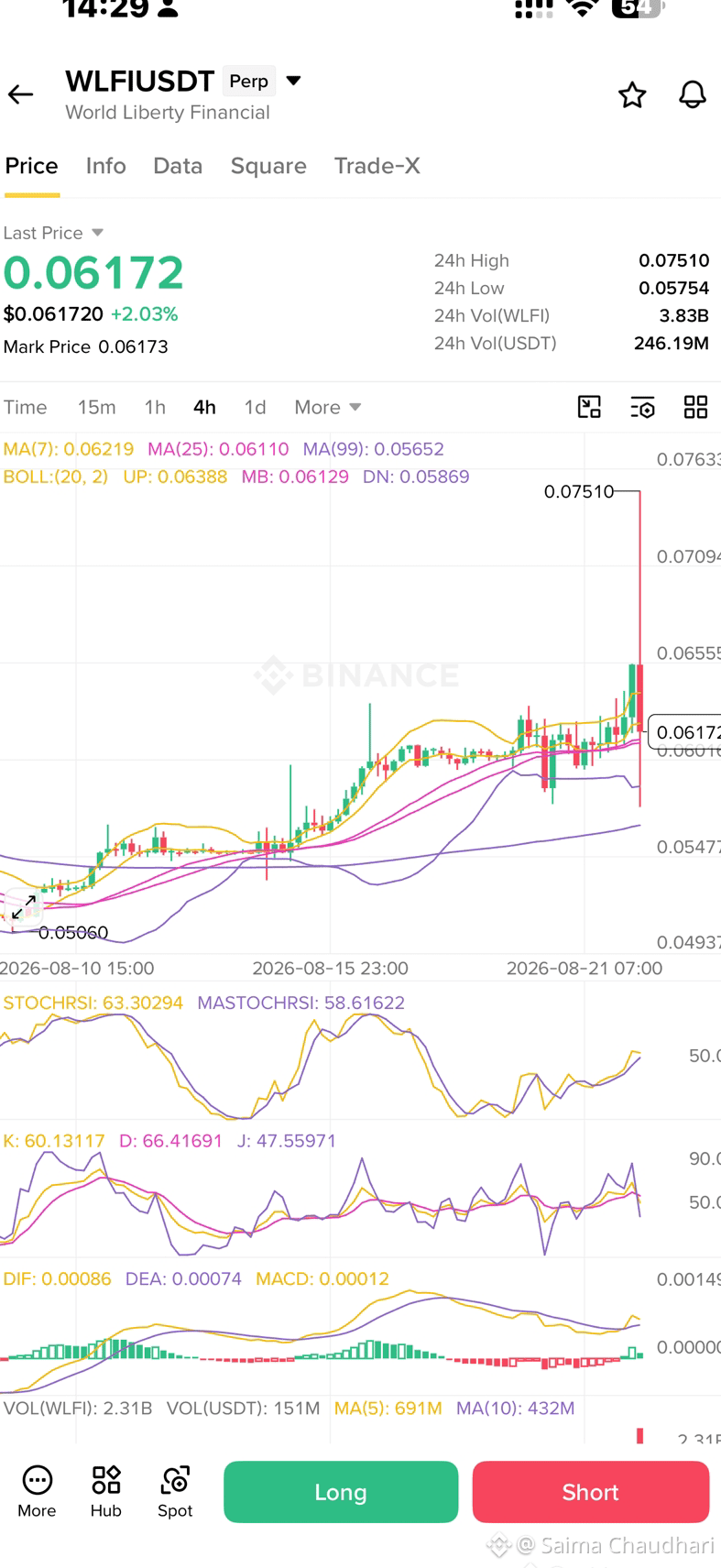Tap the VOL(WLFI): 2.31B label
The height and width of the screenshot is (1568, 721).
(78, 1408)
